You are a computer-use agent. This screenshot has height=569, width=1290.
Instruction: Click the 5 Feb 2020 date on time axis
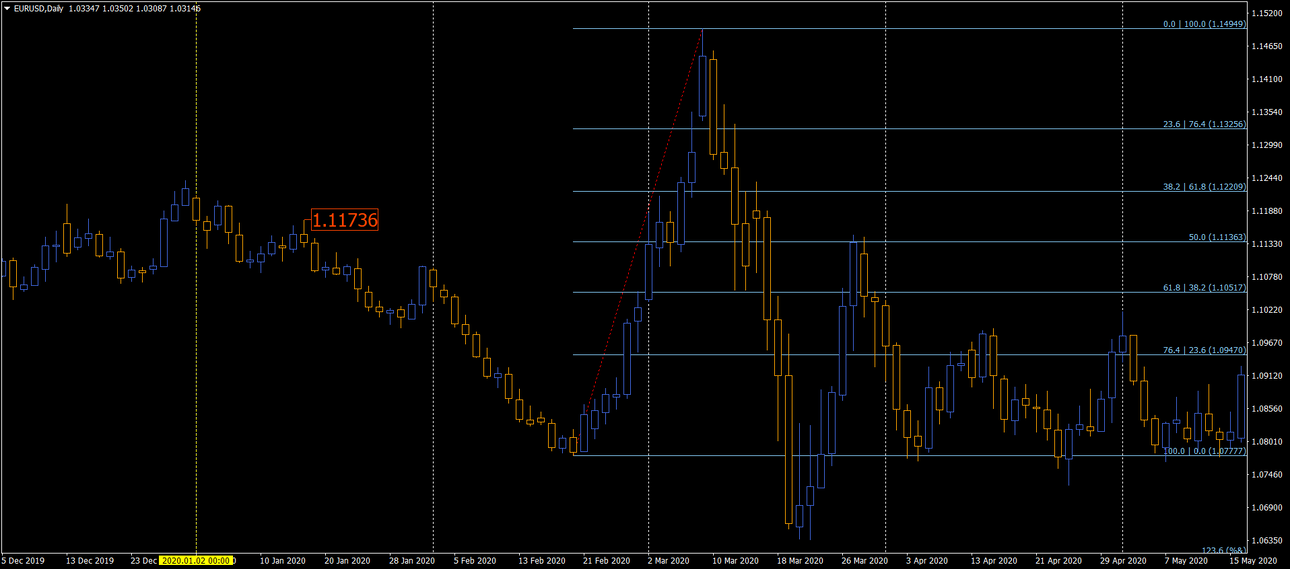[474, 561]
